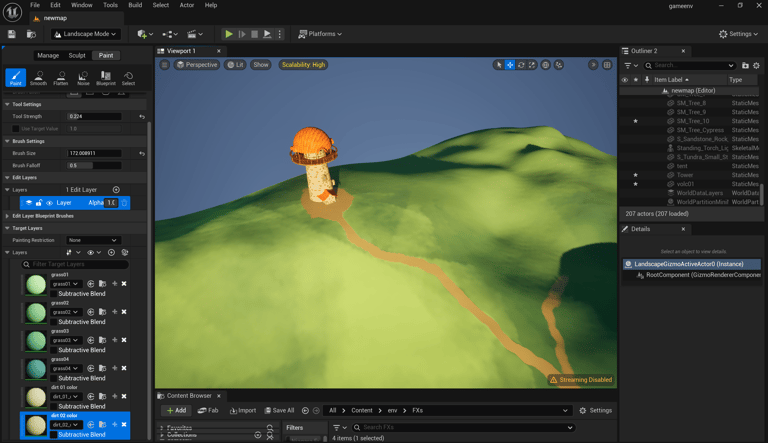Enable Use Target Value checkbox
This screenshot has width=768, height=443.
16,129
